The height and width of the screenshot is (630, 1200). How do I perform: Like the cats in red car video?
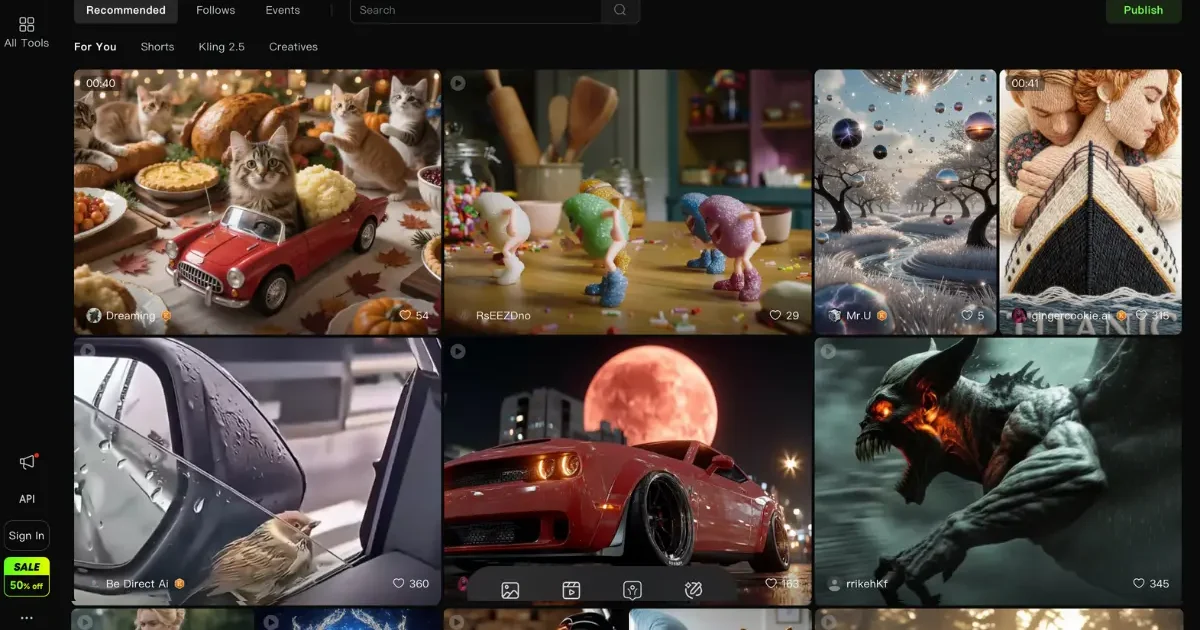[x=405, y=315]
